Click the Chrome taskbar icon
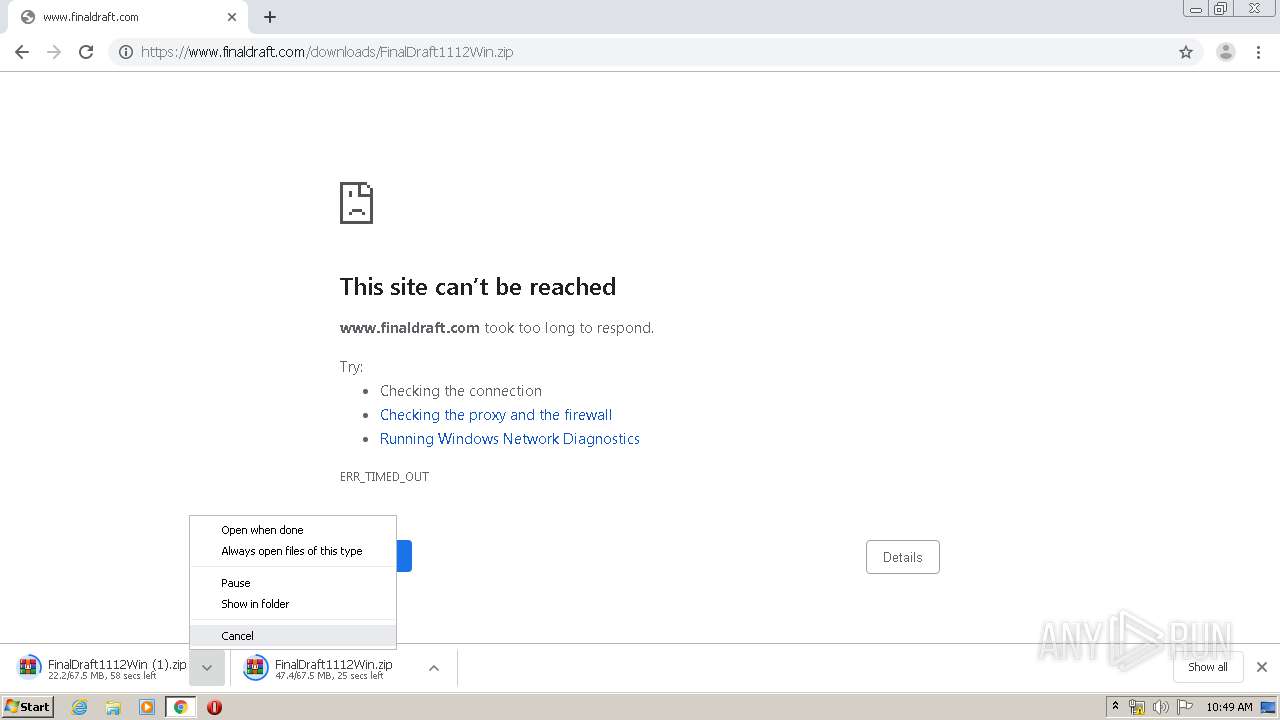The height and width of the screenshot is (720, 1280). coord(181,707)
